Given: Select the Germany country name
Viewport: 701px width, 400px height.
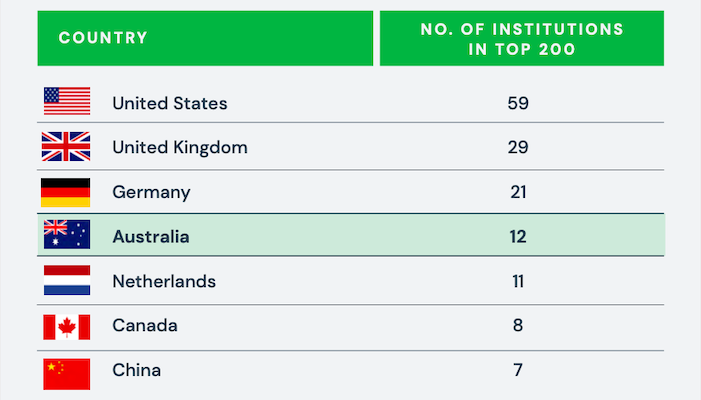Looking at the screenshot, I should (x=151, y=192).
